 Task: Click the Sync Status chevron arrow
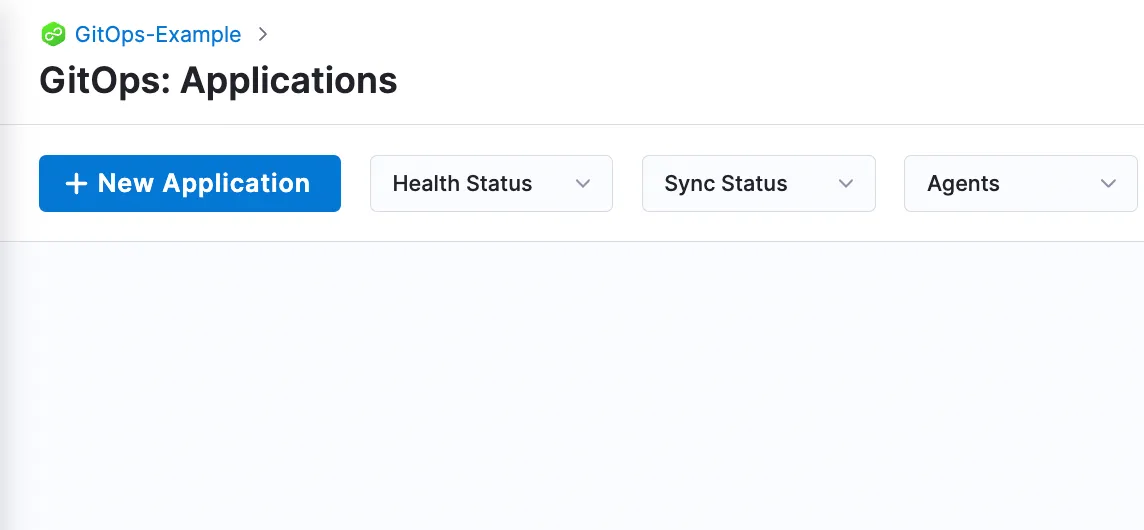click(846, 183)
